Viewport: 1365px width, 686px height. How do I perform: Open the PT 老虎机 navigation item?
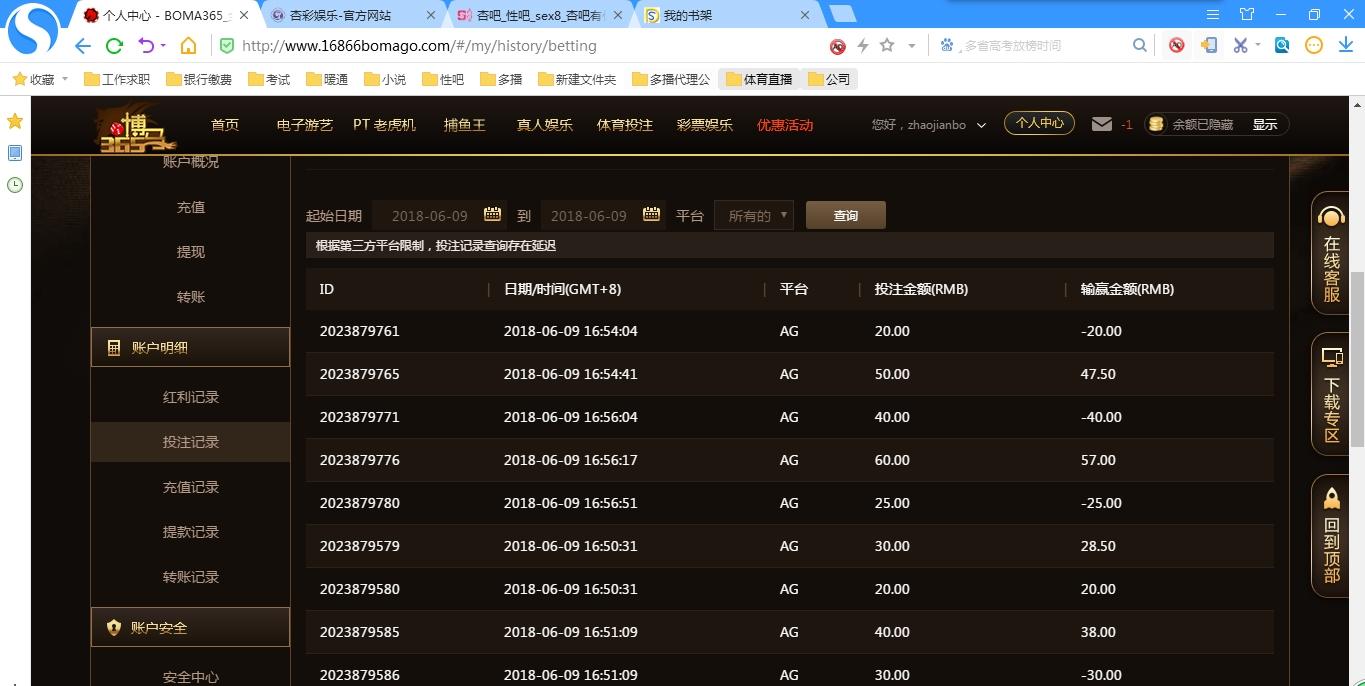tap(384, 125)
